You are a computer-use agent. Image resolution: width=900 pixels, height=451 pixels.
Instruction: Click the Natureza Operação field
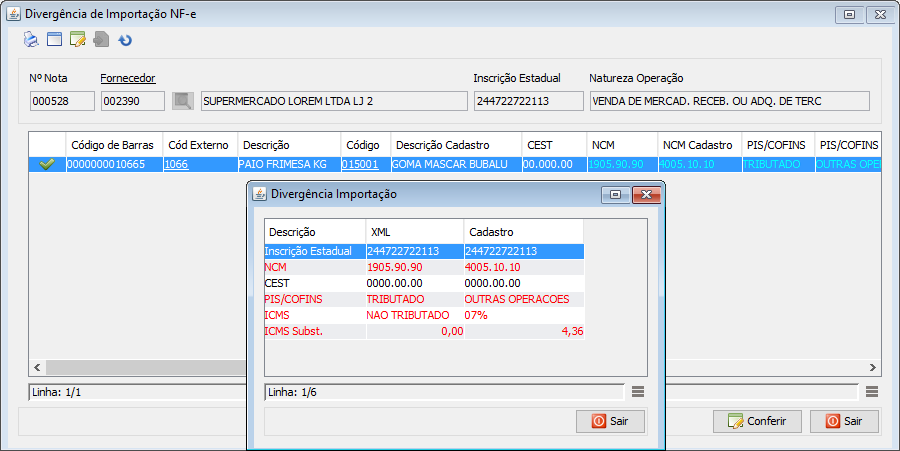click(730, 101)
